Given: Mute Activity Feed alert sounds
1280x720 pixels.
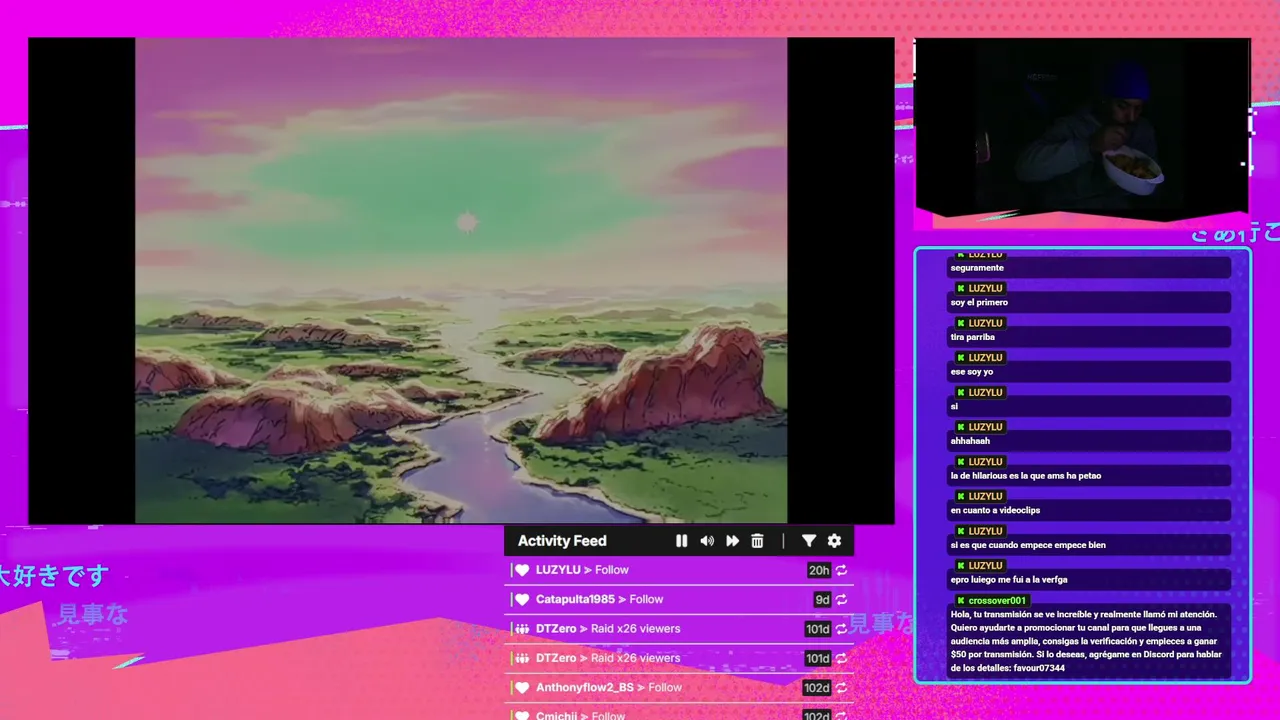Looking at the screenshot, I should [x=707, y=541].
